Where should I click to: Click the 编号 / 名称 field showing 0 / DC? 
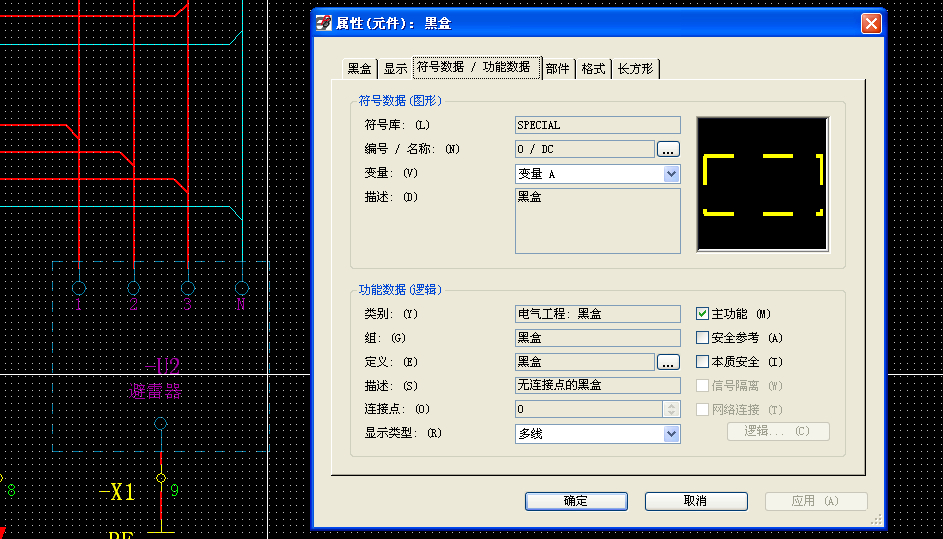(x=585, y=149)
